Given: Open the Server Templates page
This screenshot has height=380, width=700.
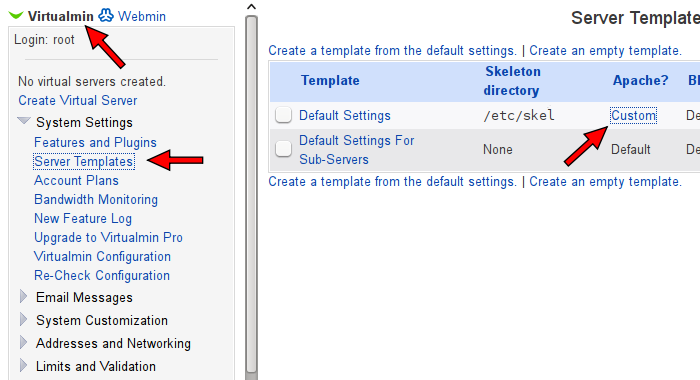Looking at the screenshot, I should pos(84,162).
